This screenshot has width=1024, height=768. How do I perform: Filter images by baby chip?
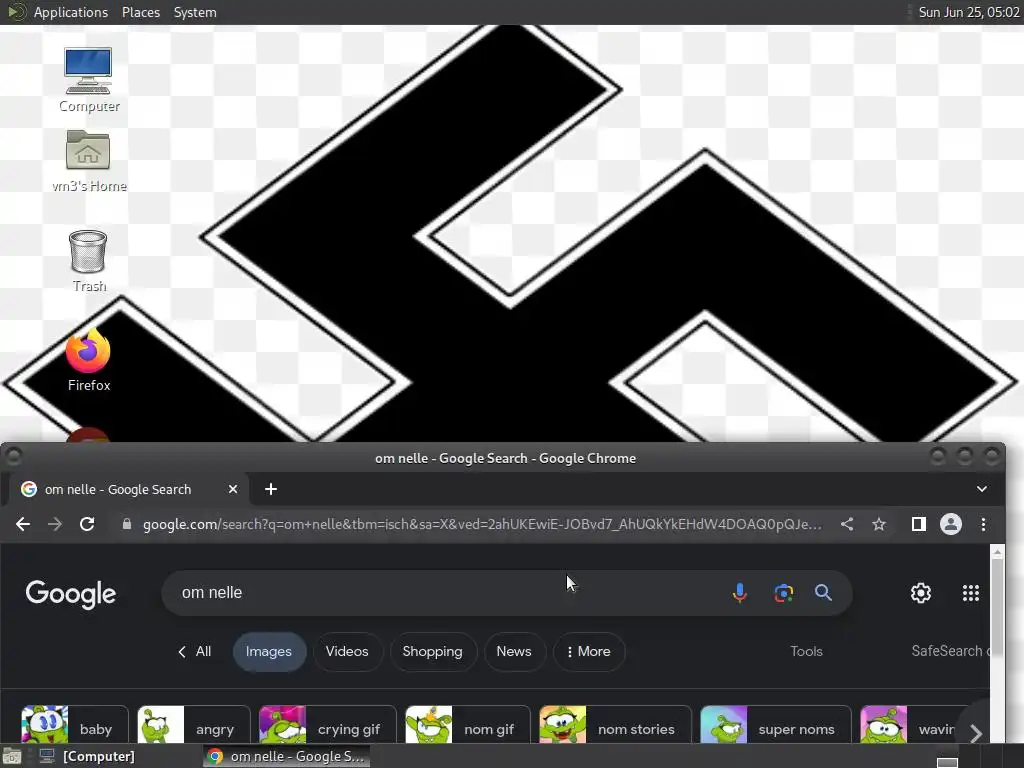click(74, 725)
